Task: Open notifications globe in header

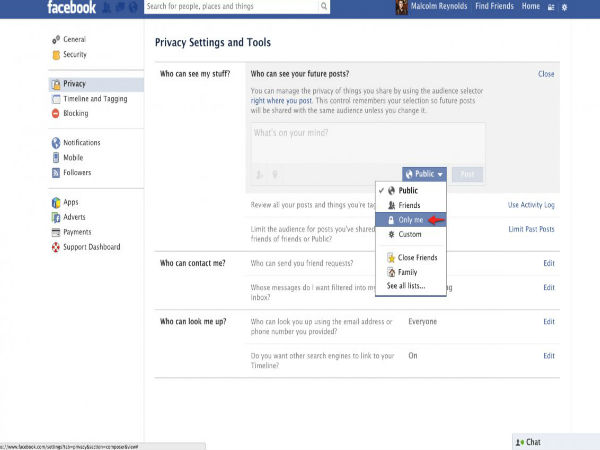Action: coord(133,7)
